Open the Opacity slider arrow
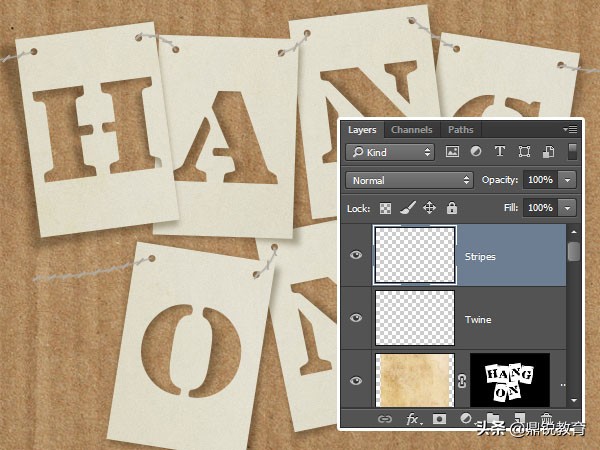600x450 pixels. [568, 180]
